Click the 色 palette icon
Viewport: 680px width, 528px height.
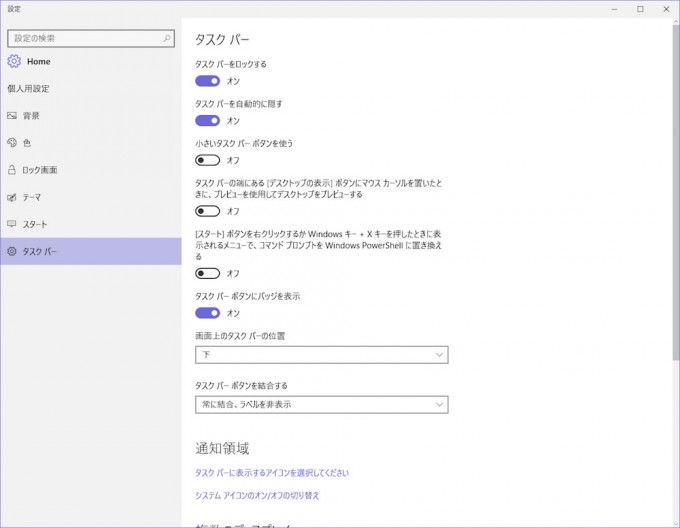12,143
